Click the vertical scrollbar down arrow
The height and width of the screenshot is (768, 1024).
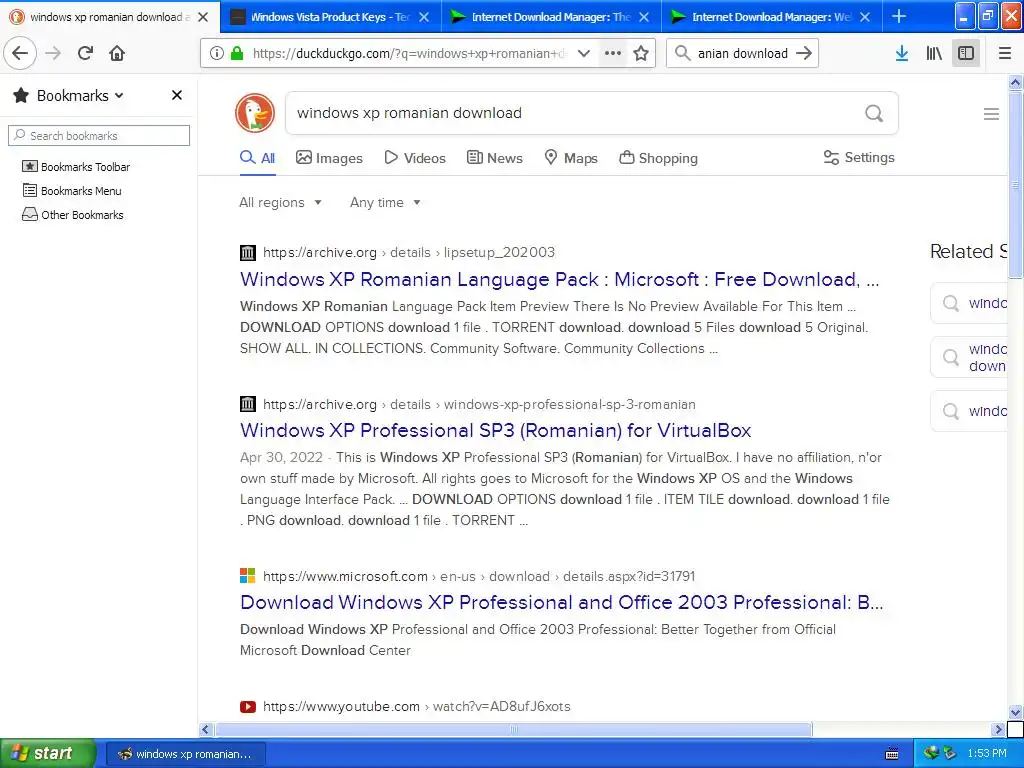(x=1015, y=712)
